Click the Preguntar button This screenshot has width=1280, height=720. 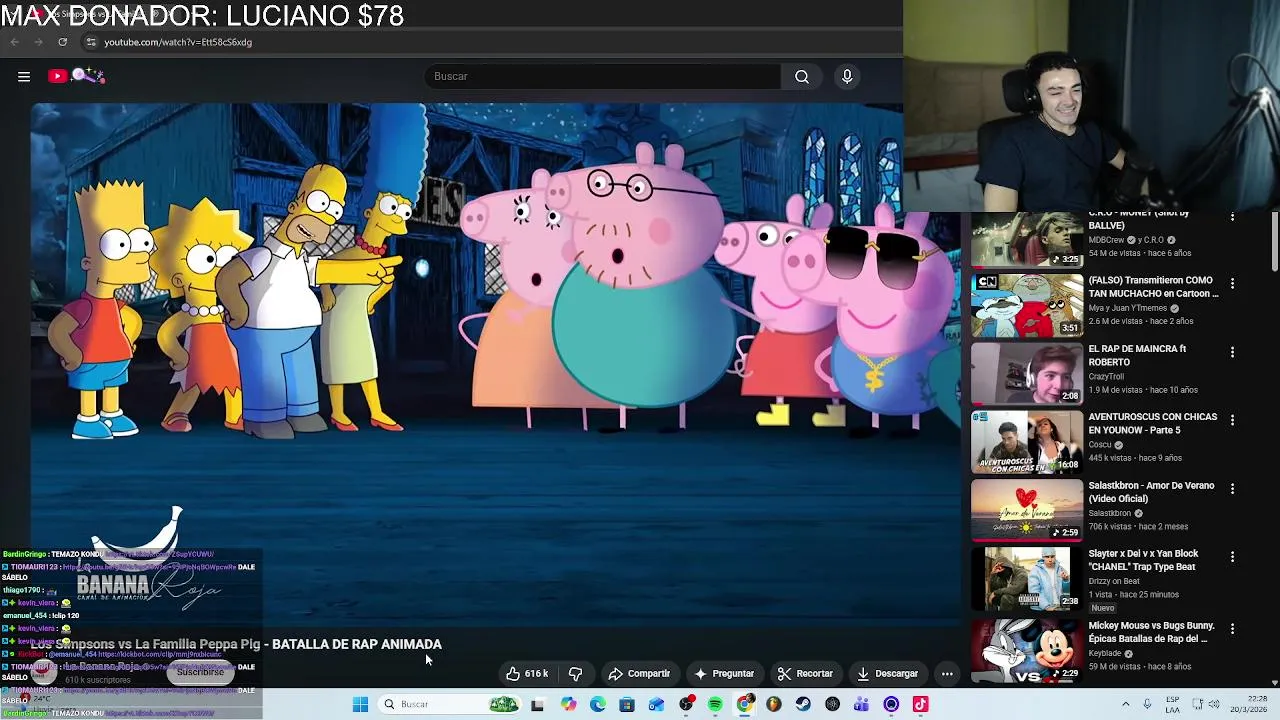coord(724,674)
